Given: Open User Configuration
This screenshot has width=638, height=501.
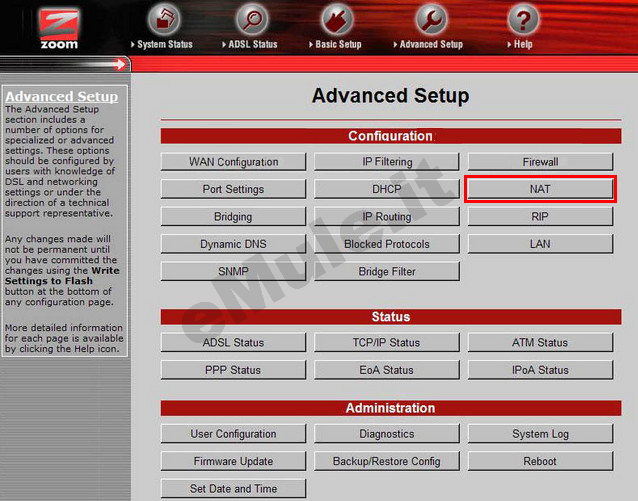Looking at the screenshot, I should (233, 434).
